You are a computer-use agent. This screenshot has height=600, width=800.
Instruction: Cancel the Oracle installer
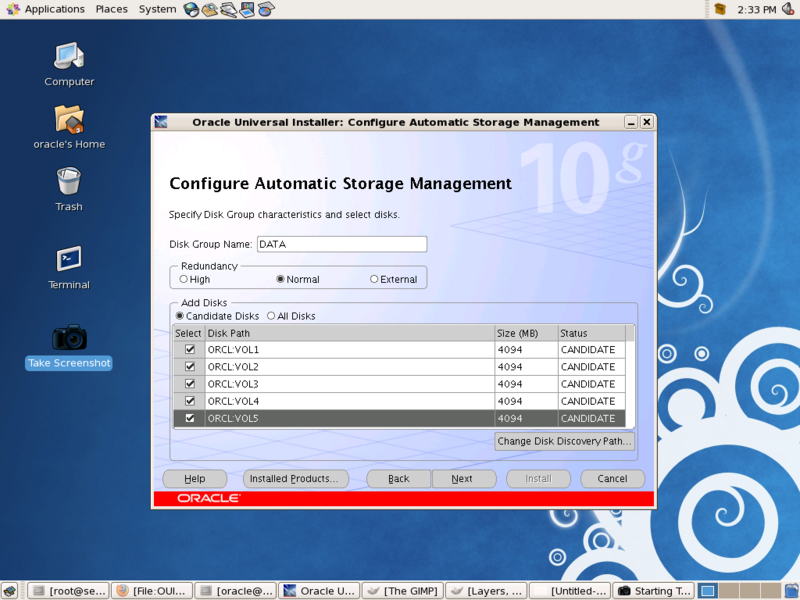612,479
